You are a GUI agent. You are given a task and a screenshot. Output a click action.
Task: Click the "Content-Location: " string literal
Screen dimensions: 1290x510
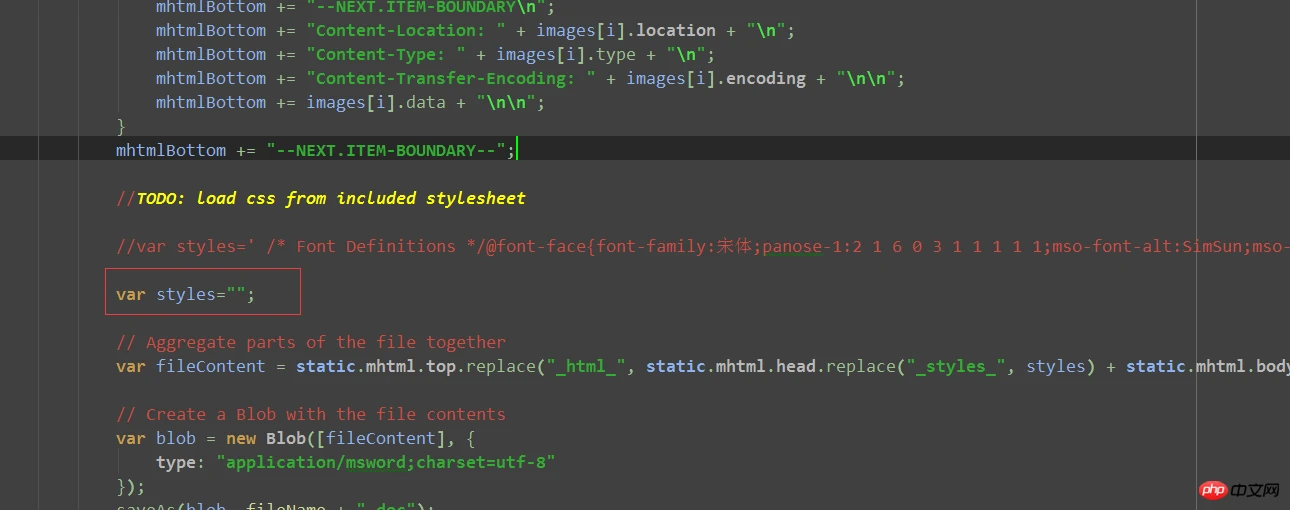point(406,30)
